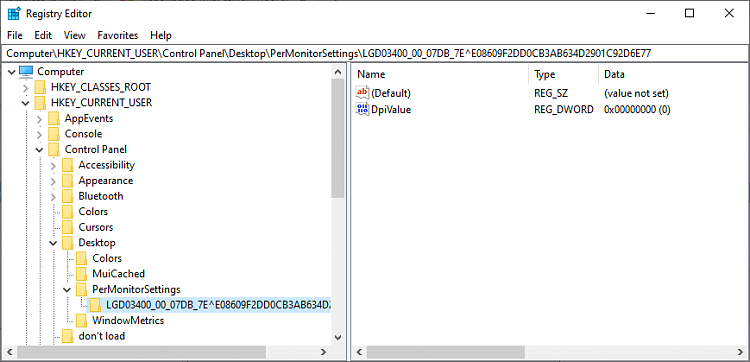Select the LGD03400_00_07DB_7E key label
Screen dimensions: 750x362
[x=218, y=305]
